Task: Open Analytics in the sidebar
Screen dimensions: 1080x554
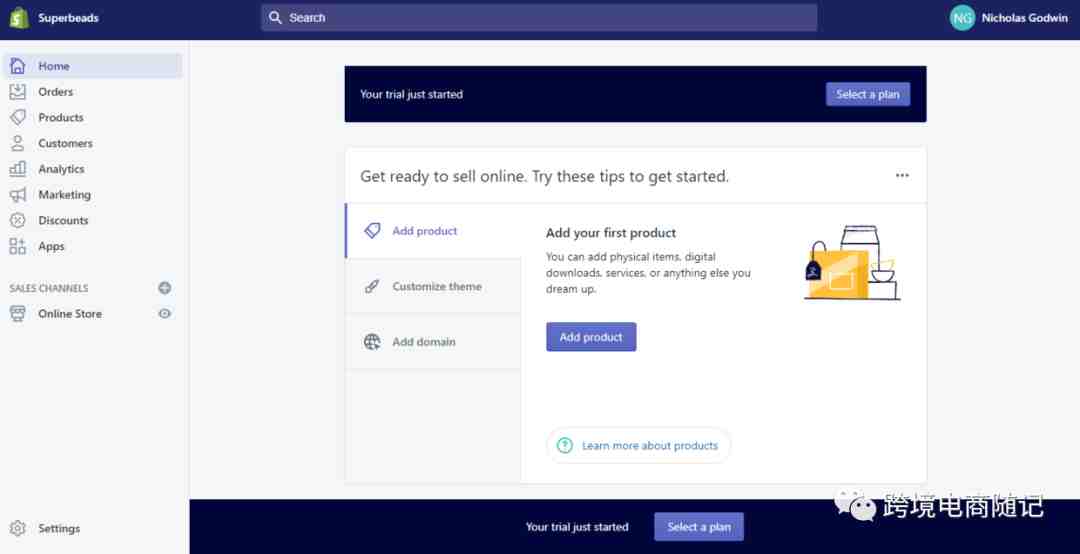Action: coord(94,169)
